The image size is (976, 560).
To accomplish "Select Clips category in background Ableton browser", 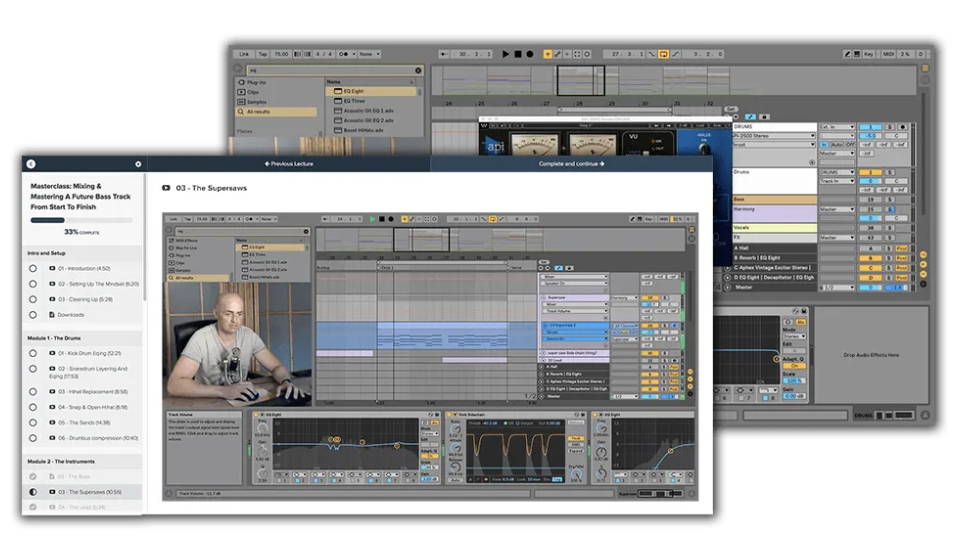I will (x=253, y=91).
